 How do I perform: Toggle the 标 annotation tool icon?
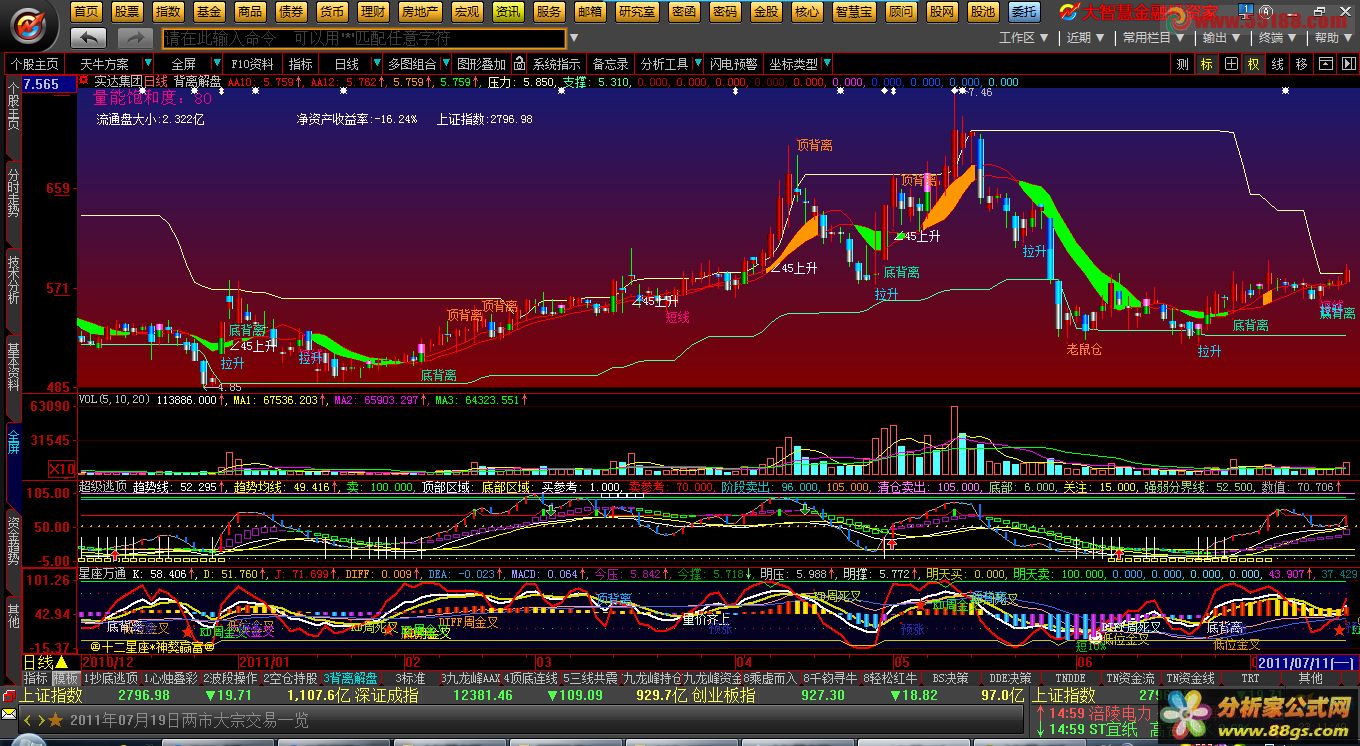click(1207, 64)
